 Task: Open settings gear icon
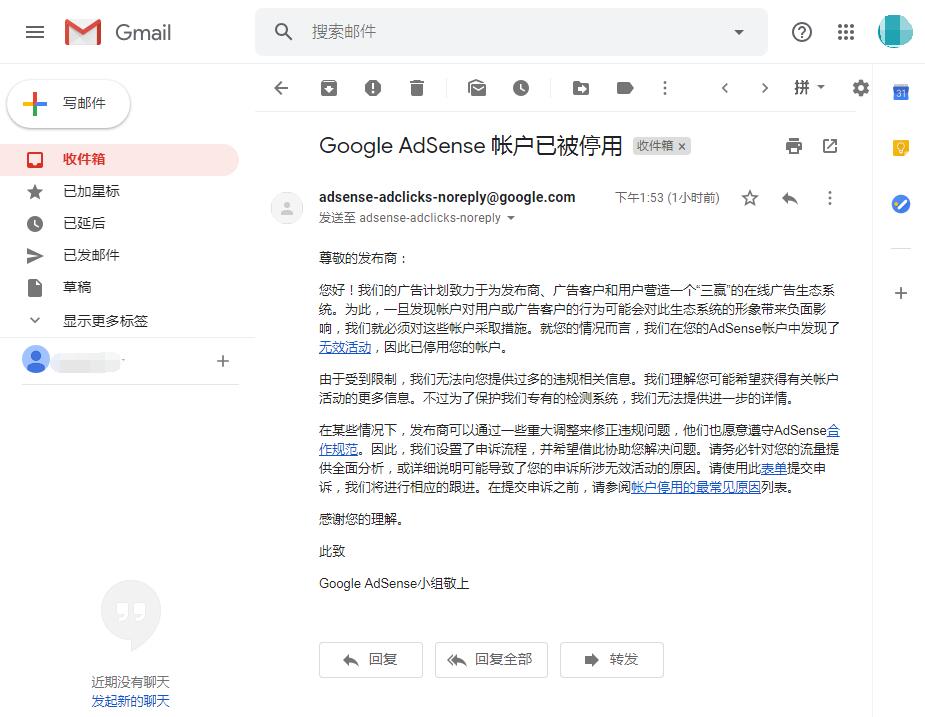(x=861, y=89)
